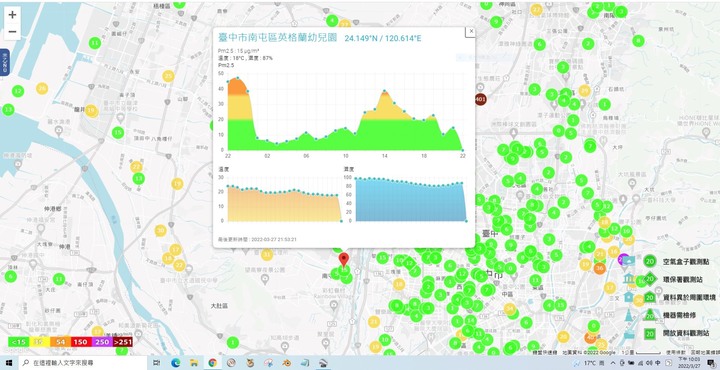This screenshot has height=370, width=720.
Task: Zoom out of the map
Action: point(12,32)
